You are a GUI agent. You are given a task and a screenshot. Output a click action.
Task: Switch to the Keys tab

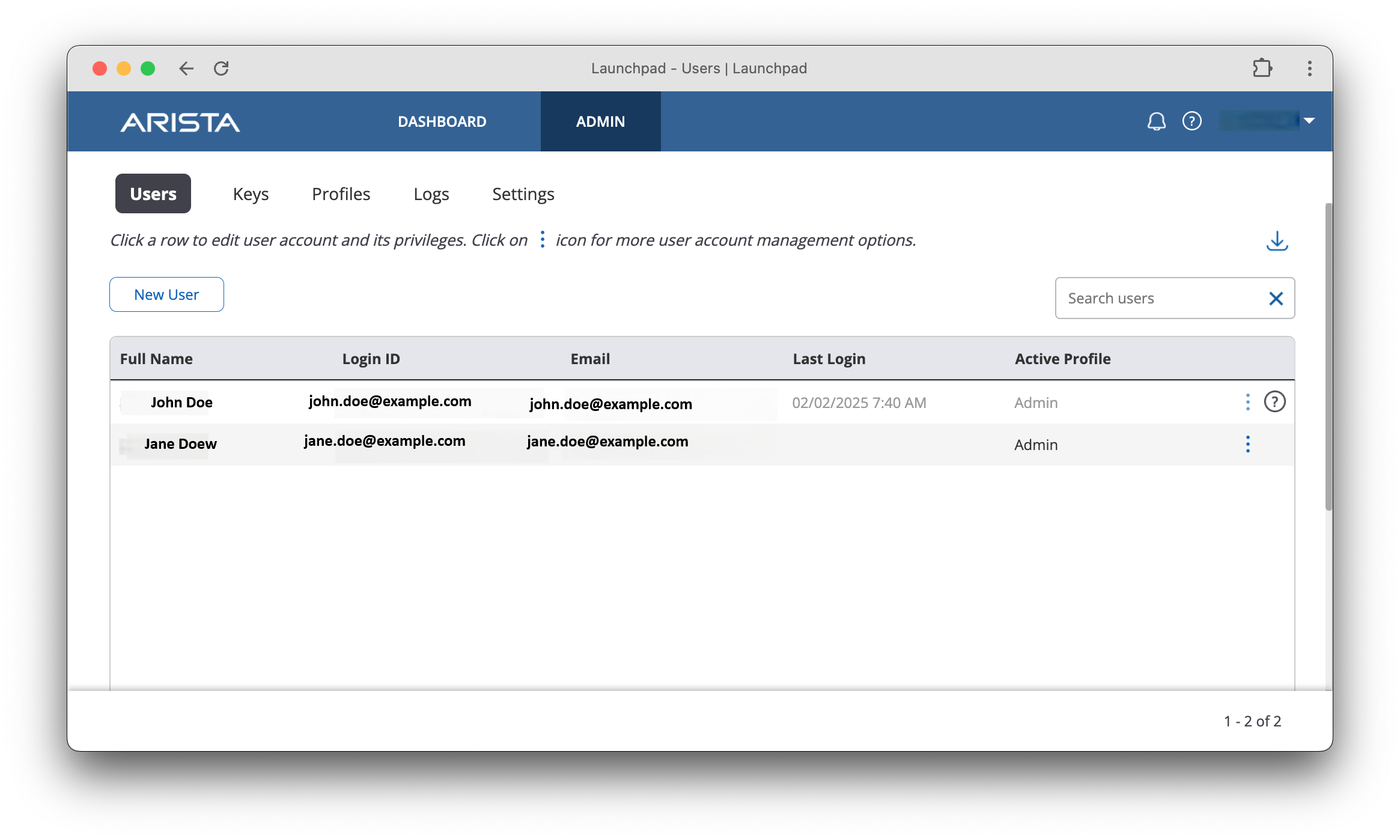251,194
